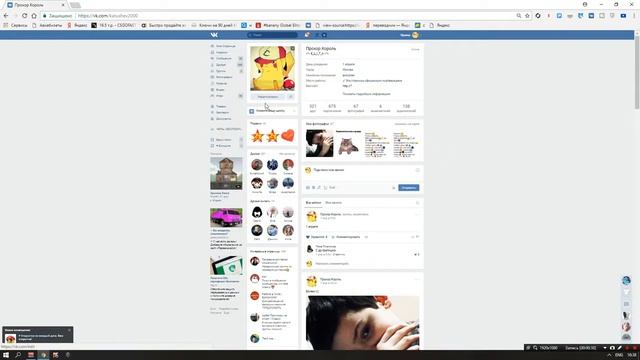Image resolution: width=640 pixels, height=360 pixels.
Task: Click the VK logo in the header
Action: pos(214,35)
